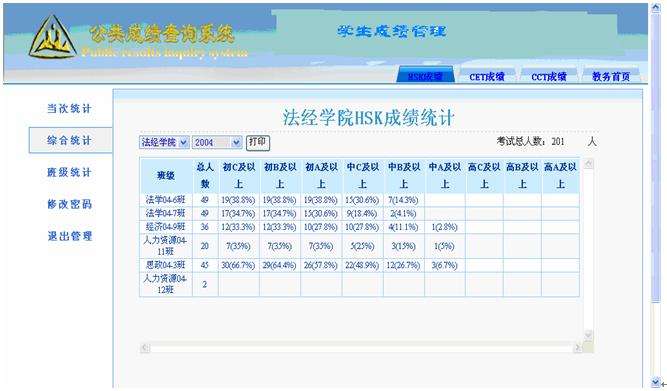Click the 中A及以上 column header
The image size is (667, 391).
(445, 176)
